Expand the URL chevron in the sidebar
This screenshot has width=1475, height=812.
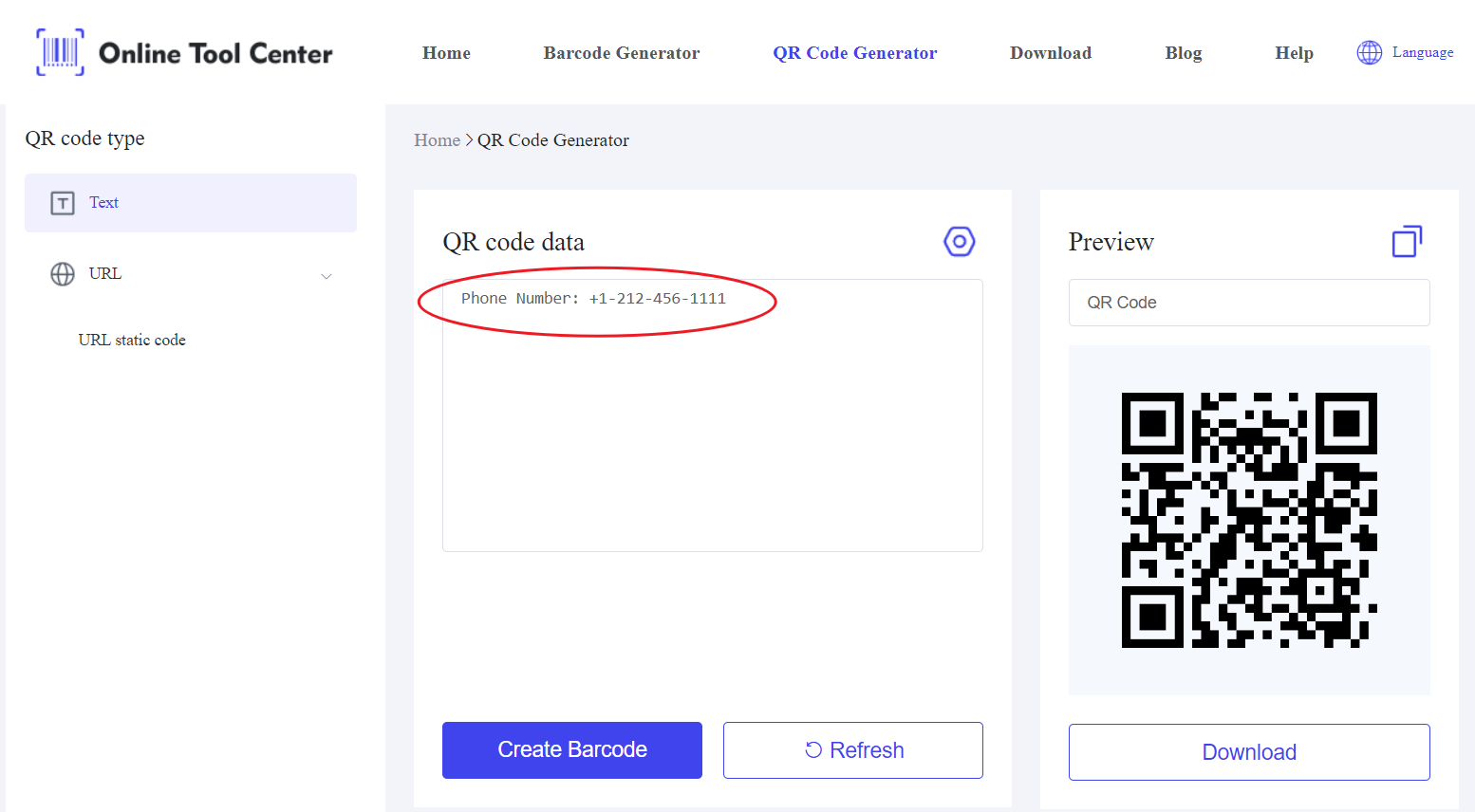(x=327, y=276)
